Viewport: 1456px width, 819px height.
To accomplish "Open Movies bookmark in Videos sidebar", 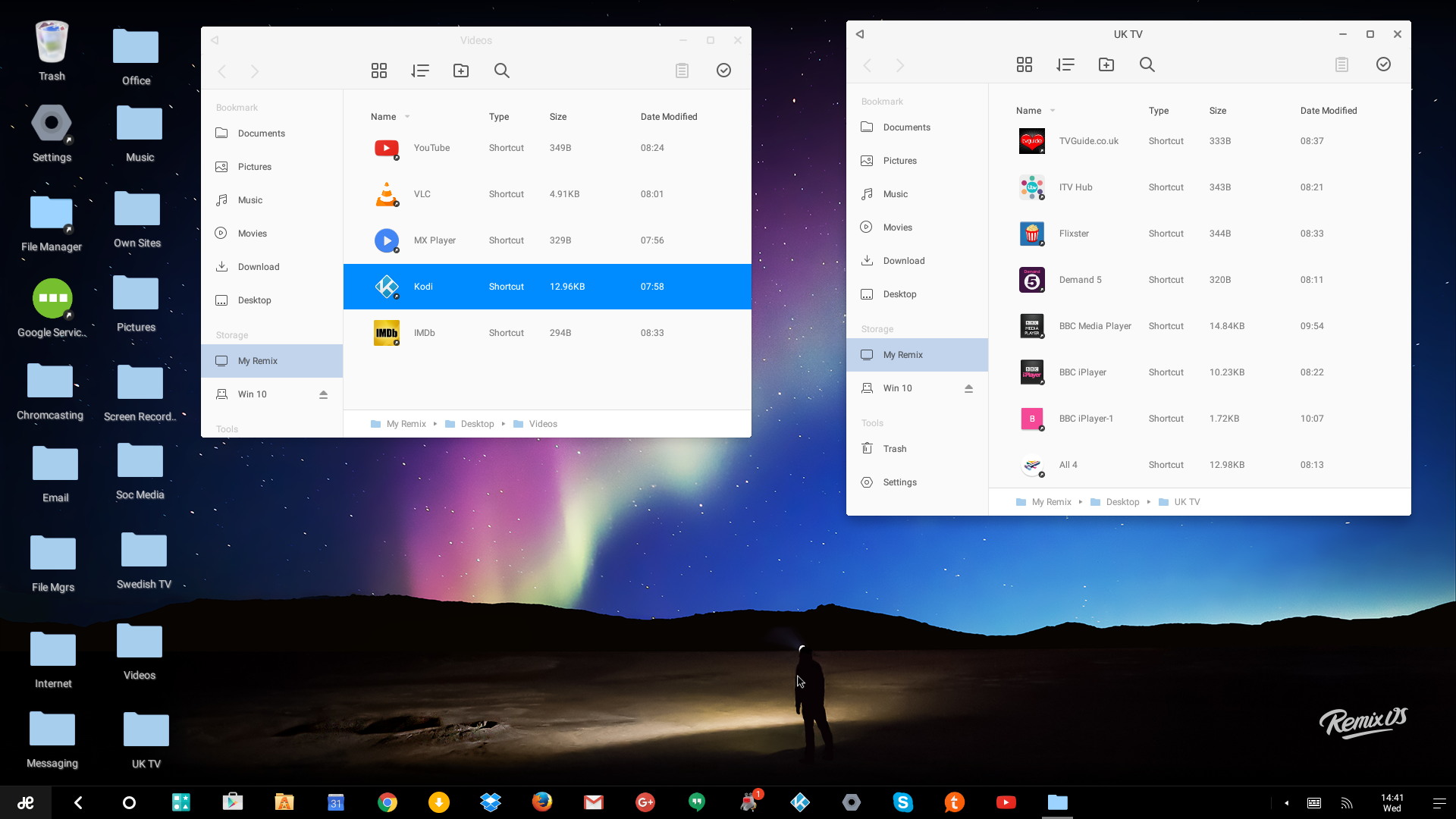I will click(271, 234).
